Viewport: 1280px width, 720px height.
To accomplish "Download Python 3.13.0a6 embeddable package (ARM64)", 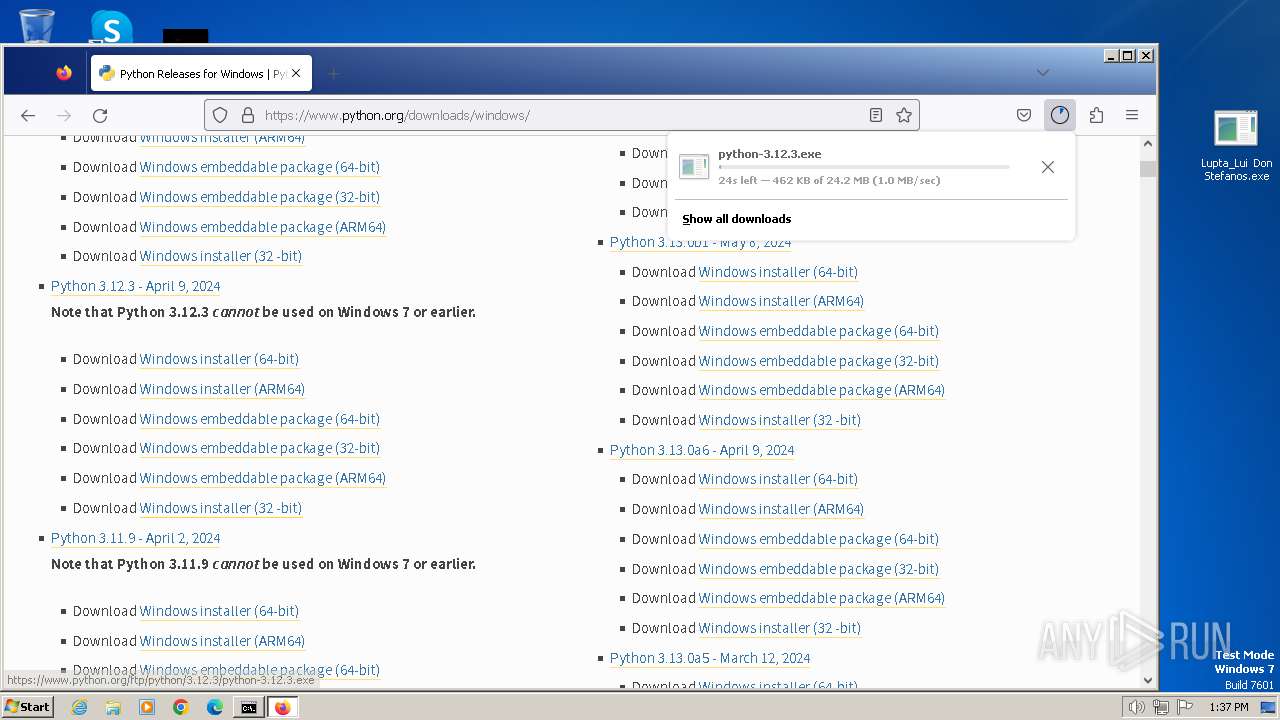I will 822,598.
